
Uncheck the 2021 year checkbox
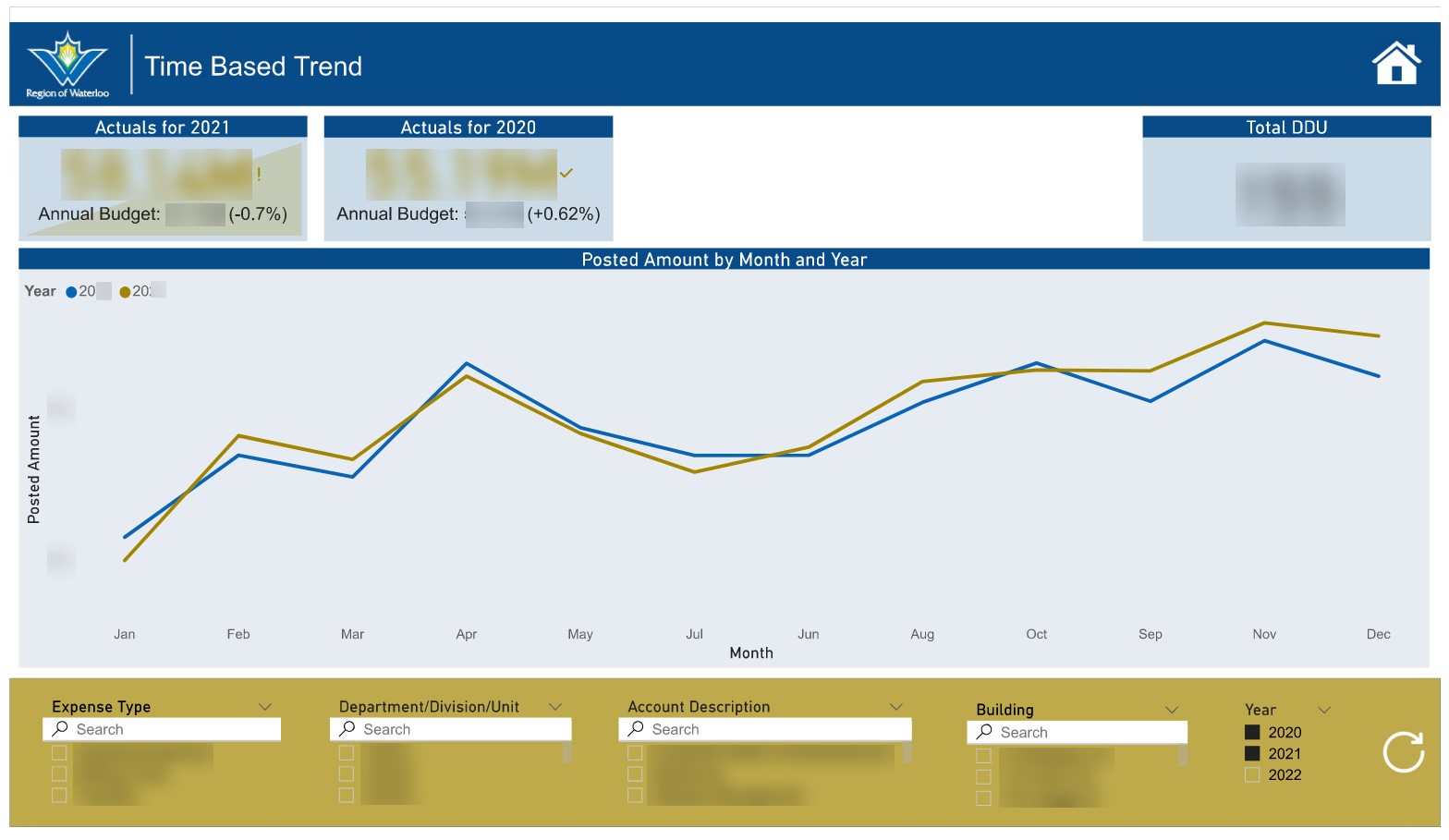point(1252,753)
